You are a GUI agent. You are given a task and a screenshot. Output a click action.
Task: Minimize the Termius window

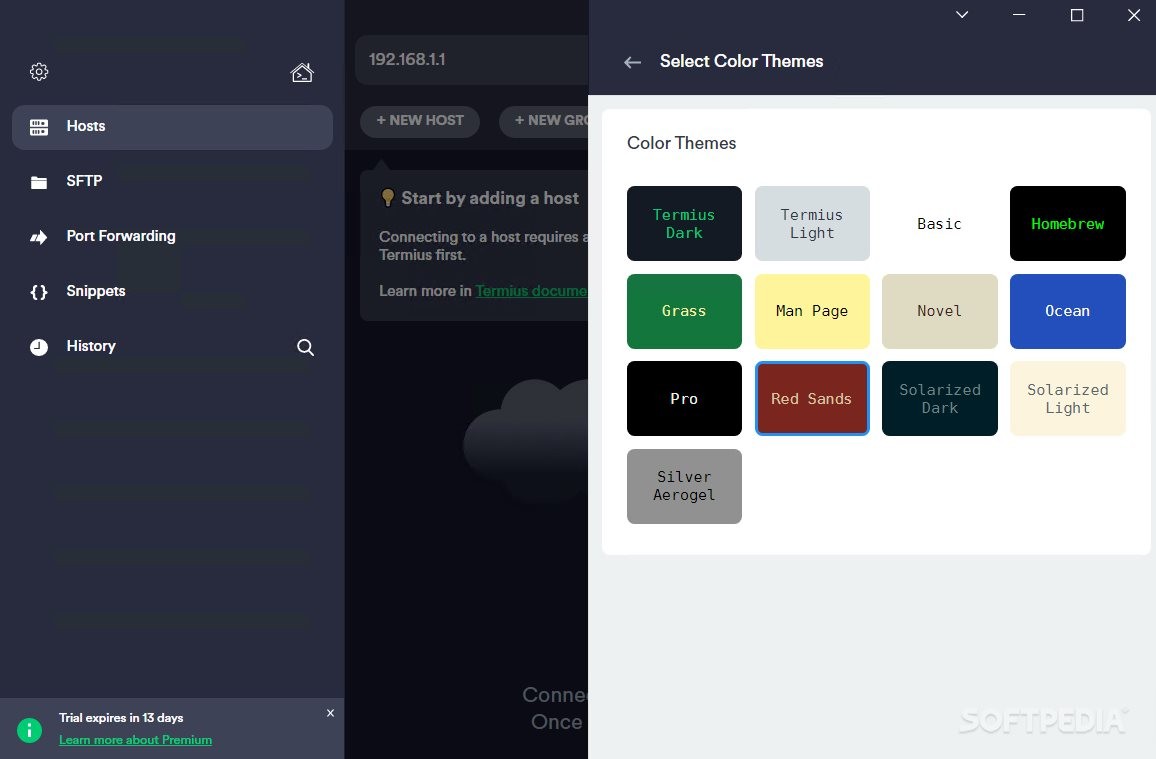1019,15
